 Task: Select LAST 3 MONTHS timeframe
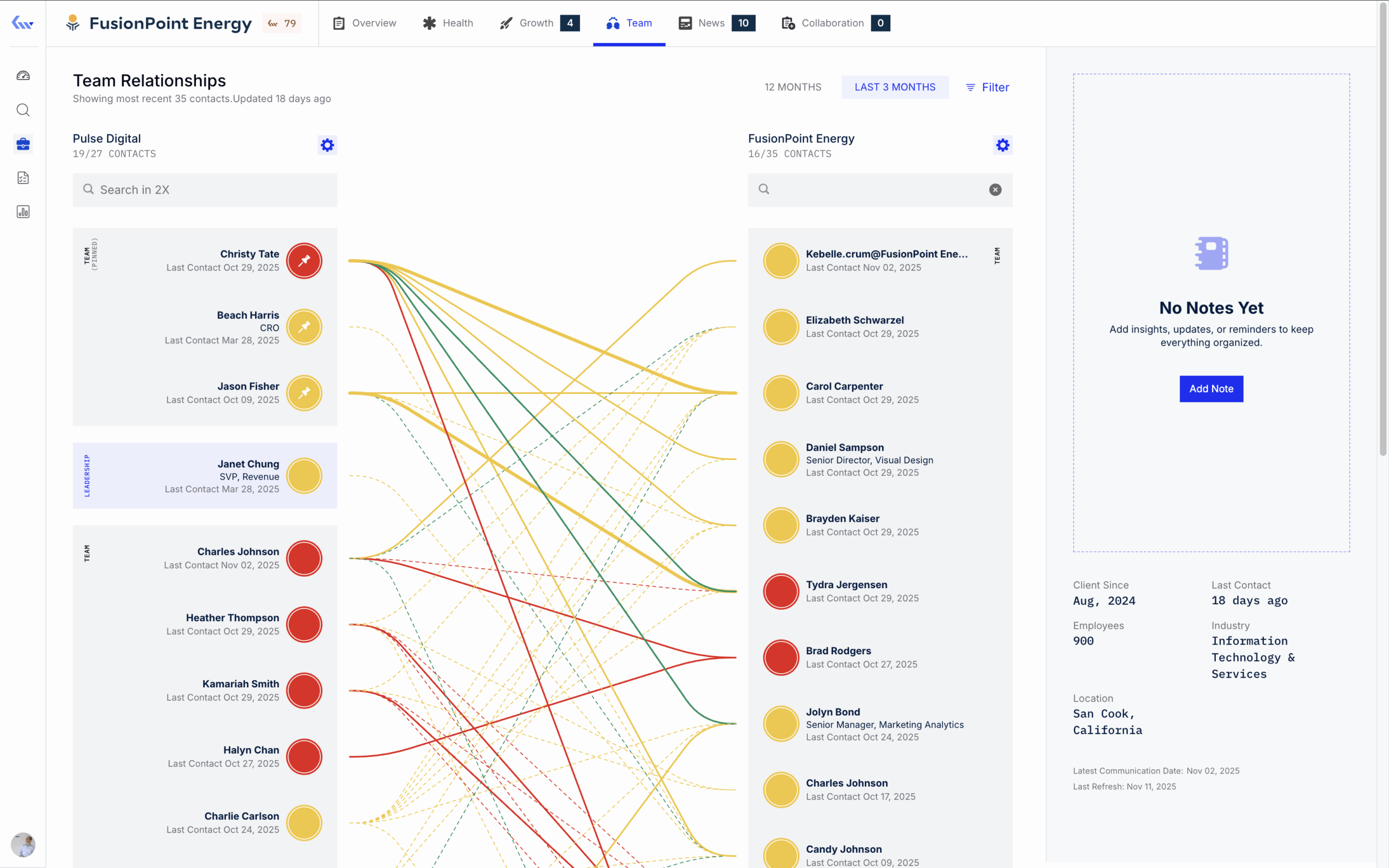894,87
